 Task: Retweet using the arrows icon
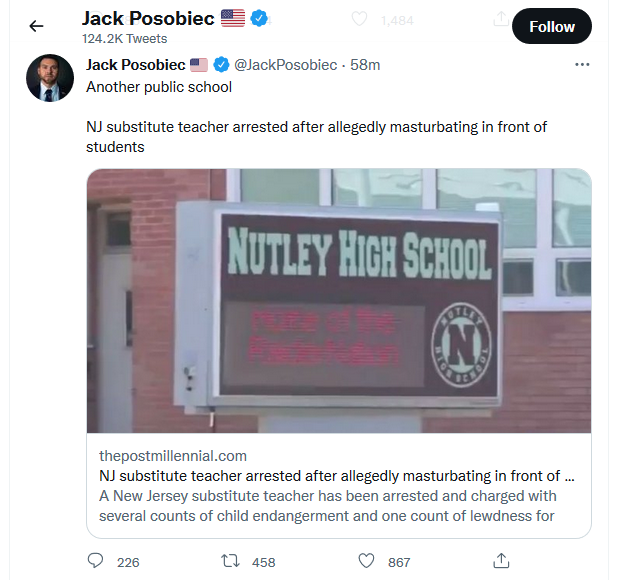pos(230,561)
